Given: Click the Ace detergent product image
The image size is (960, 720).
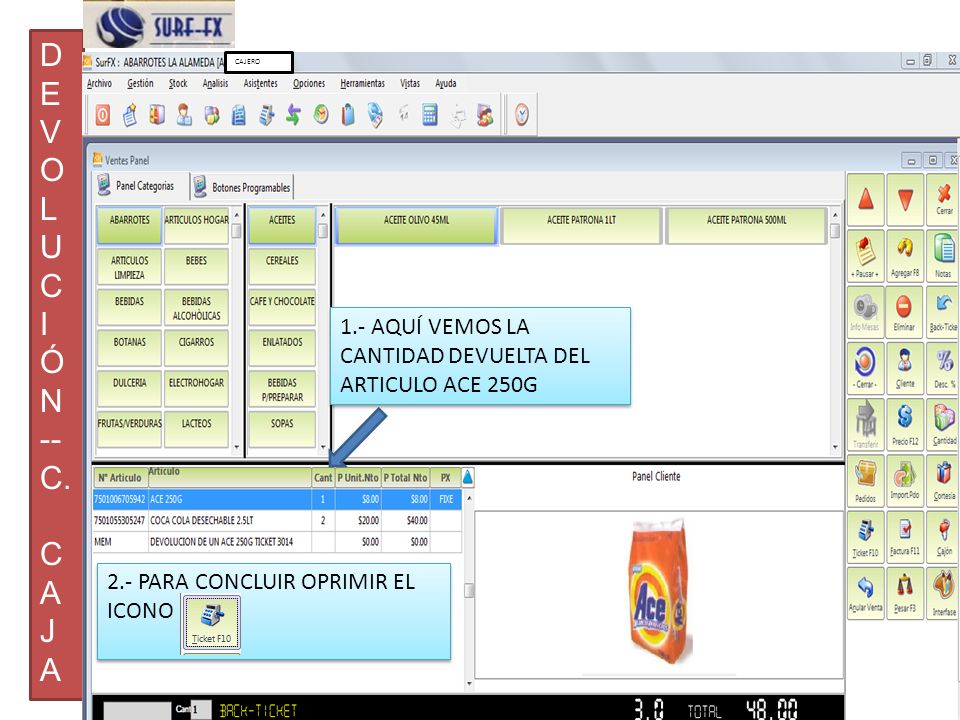Looking at the screenshot, I should tap(660, 592).
